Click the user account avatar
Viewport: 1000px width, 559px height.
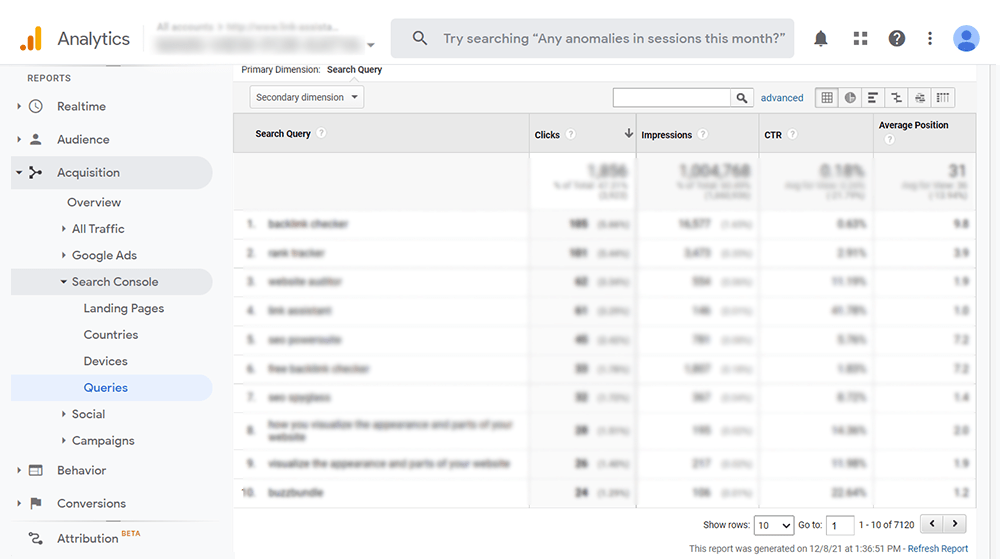click(966, 39)
